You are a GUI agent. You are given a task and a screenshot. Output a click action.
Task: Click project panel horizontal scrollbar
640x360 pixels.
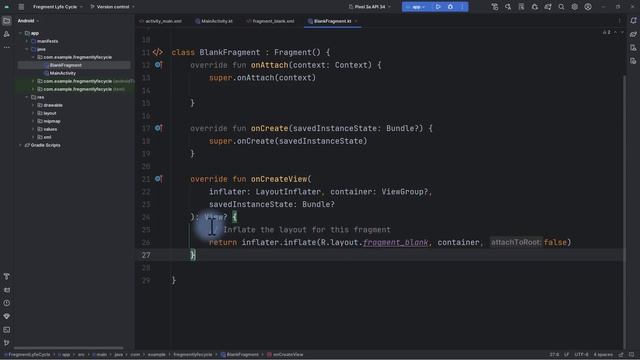pos(69,348)
